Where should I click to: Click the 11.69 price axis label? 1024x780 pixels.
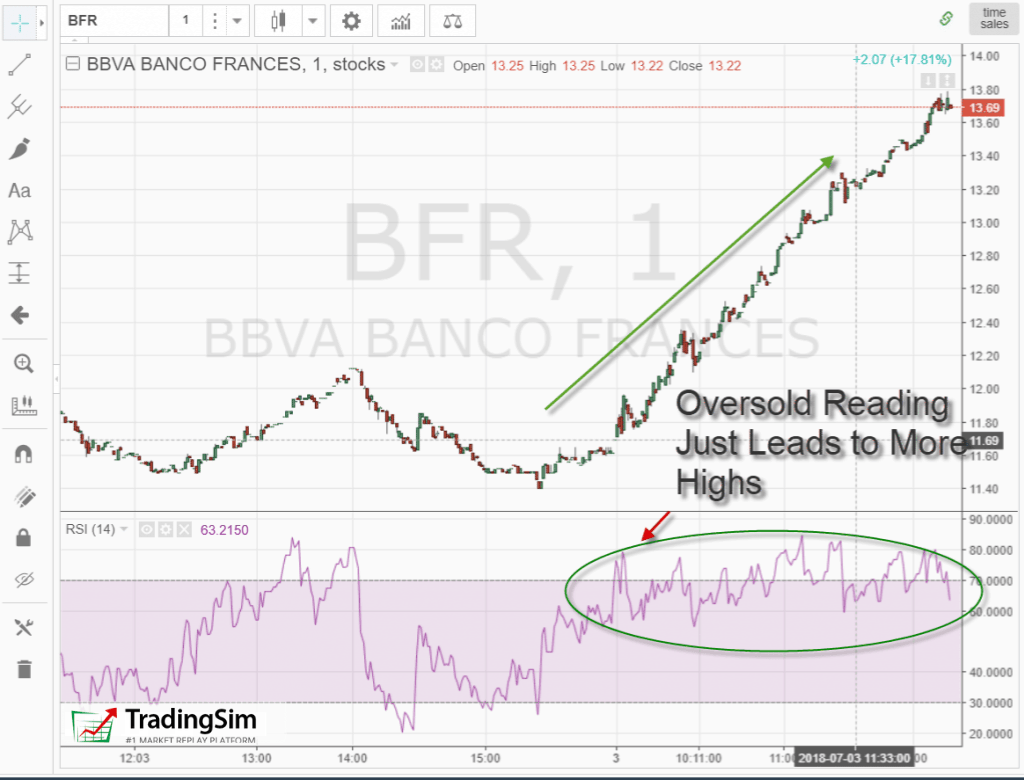(984, 441)
